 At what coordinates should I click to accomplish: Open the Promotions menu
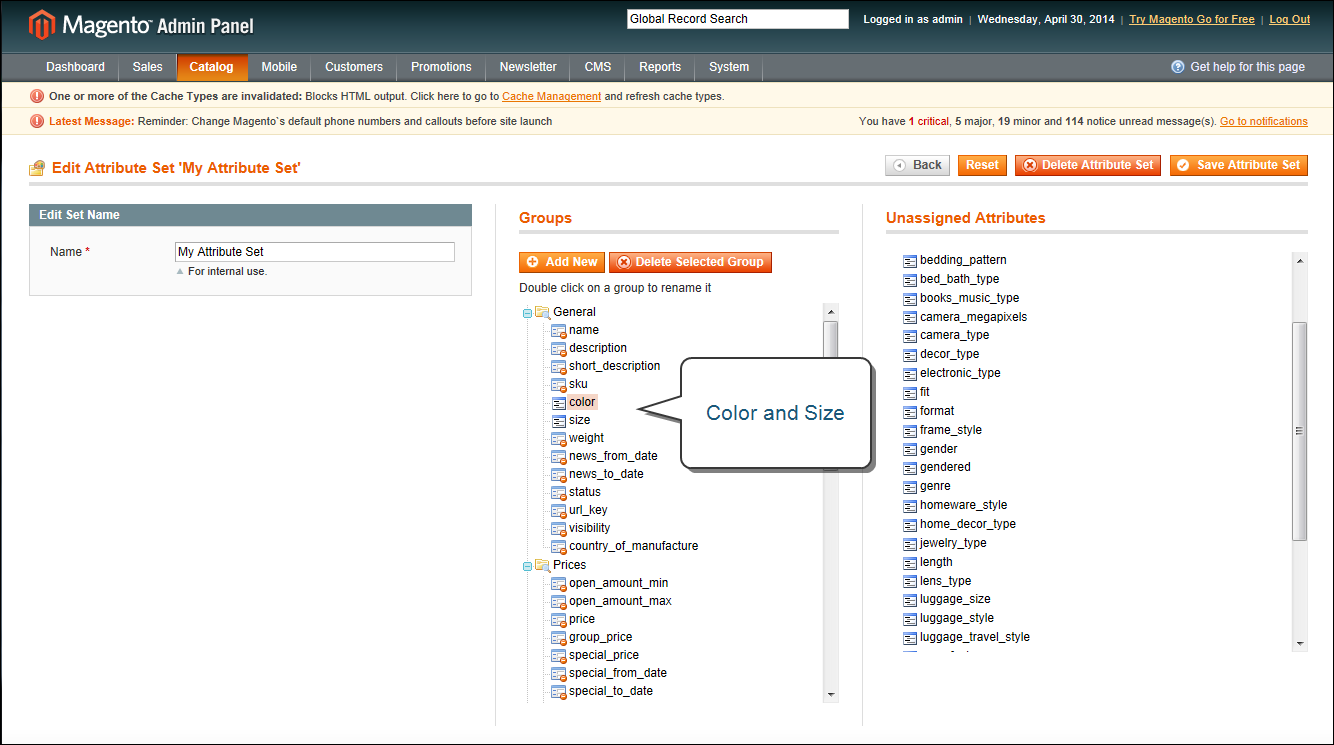[441, 67]
